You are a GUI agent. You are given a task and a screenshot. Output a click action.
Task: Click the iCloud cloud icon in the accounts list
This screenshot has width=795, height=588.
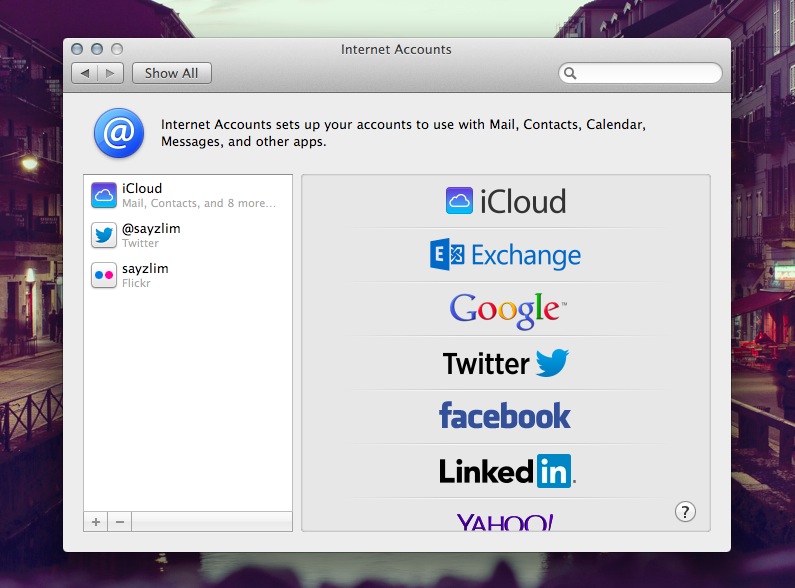104,196
